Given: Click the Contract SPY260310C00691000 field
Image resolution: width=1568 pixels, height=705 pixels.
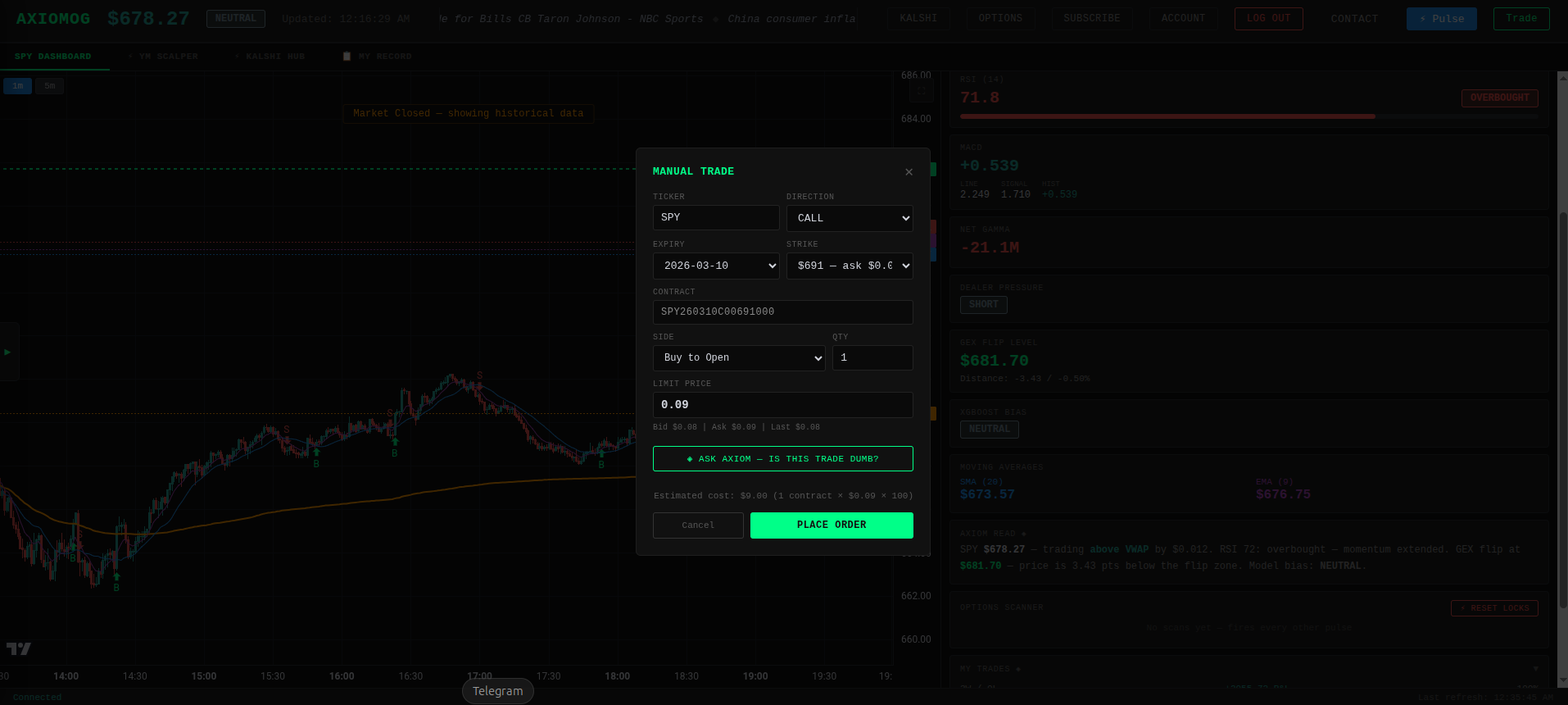Looking at the screenshot, I should [x=782, y=312].
